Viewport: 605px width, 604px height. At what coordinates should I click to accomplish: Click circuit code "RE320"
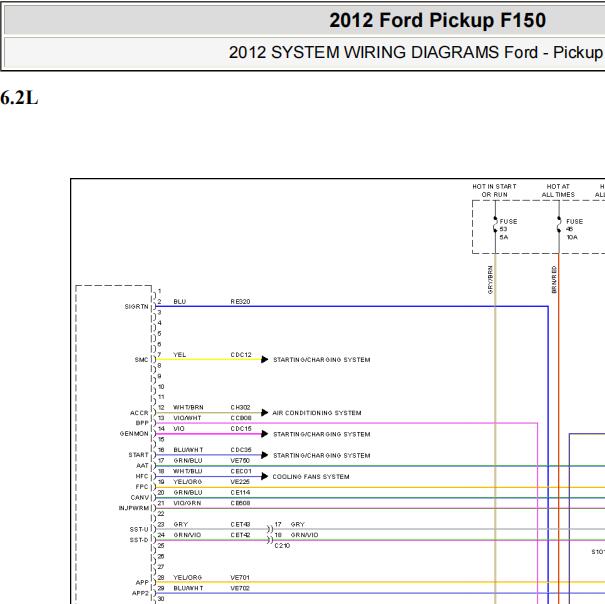pyautogui.click(x=240, y=302)
